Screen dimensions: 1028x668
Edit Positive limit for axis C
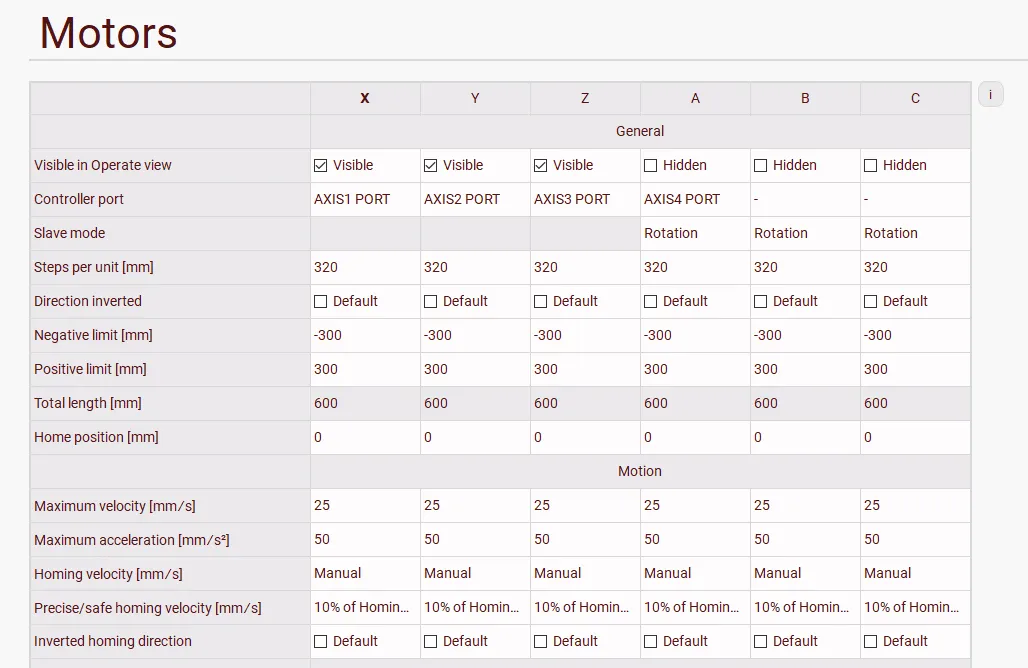[x=915, y=370]
